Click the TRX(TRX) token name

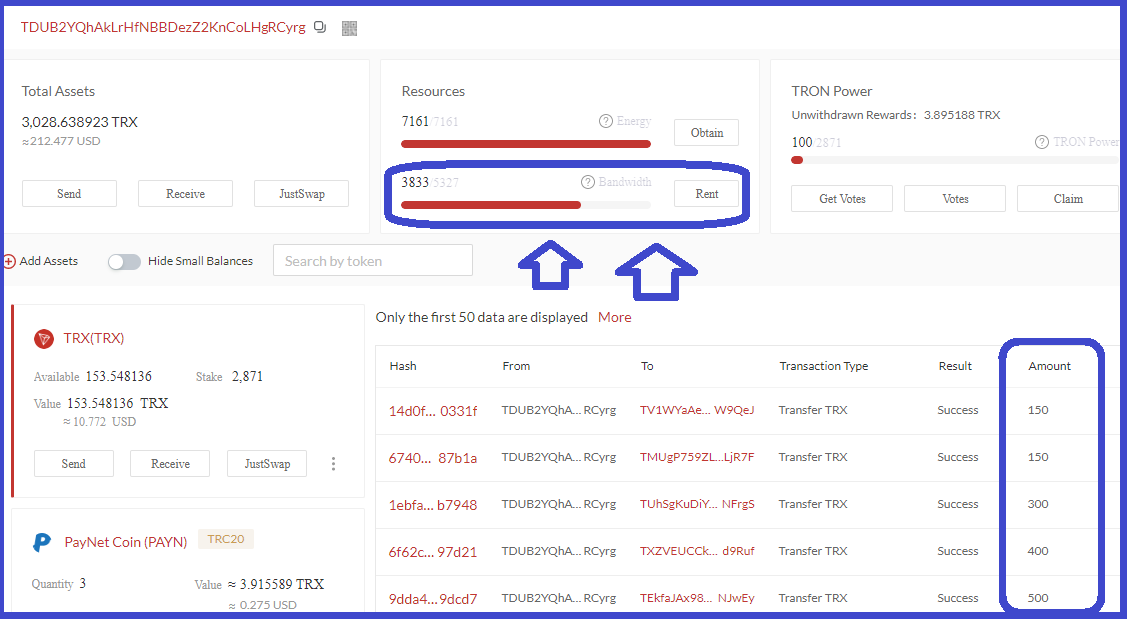click(93, 338)
